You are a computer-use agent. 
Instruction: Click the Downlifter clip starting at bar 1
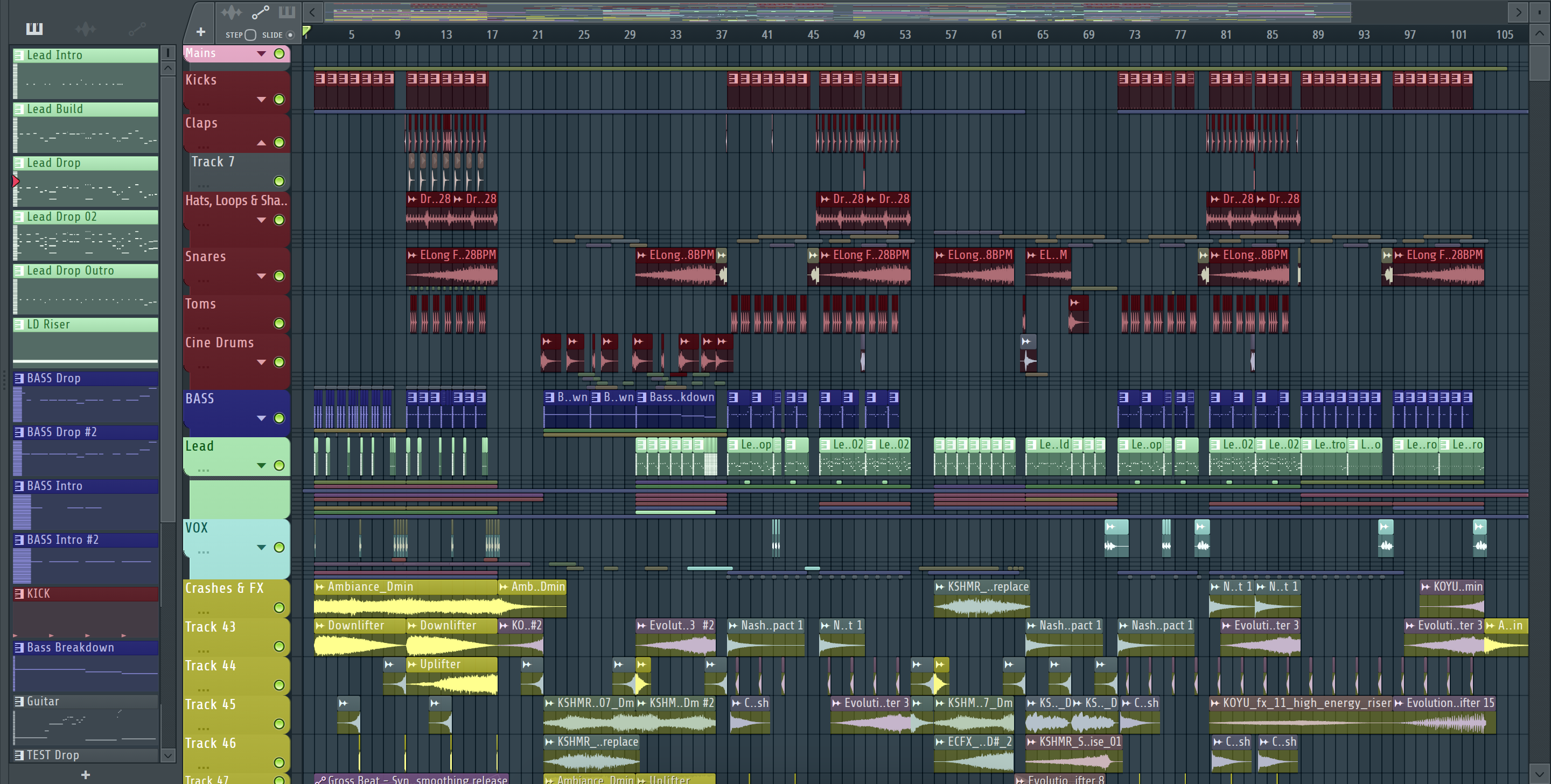(359, 637)
